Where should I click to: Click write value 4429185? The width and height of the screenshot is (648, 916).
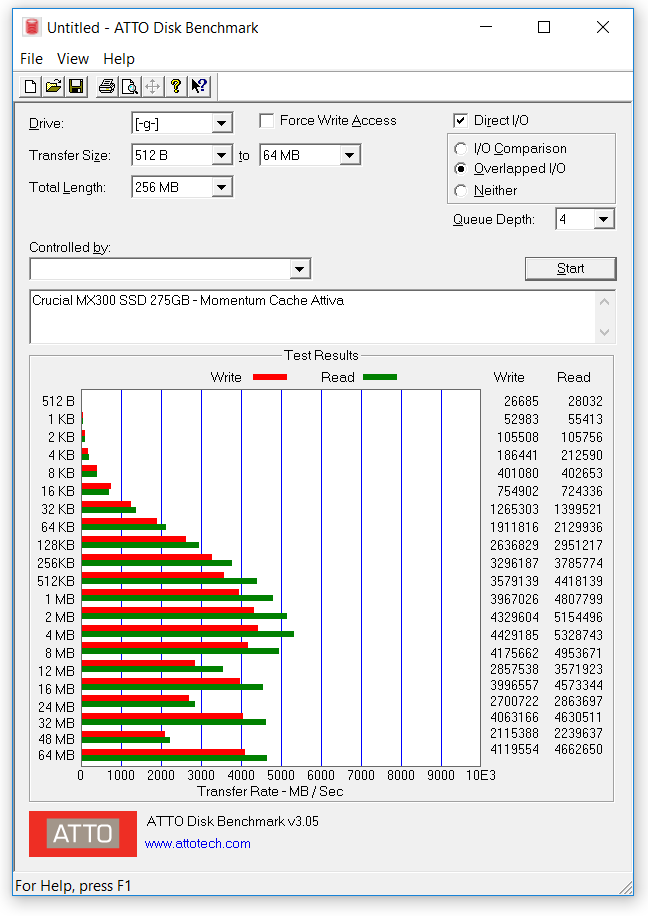(x=515, y=636)
